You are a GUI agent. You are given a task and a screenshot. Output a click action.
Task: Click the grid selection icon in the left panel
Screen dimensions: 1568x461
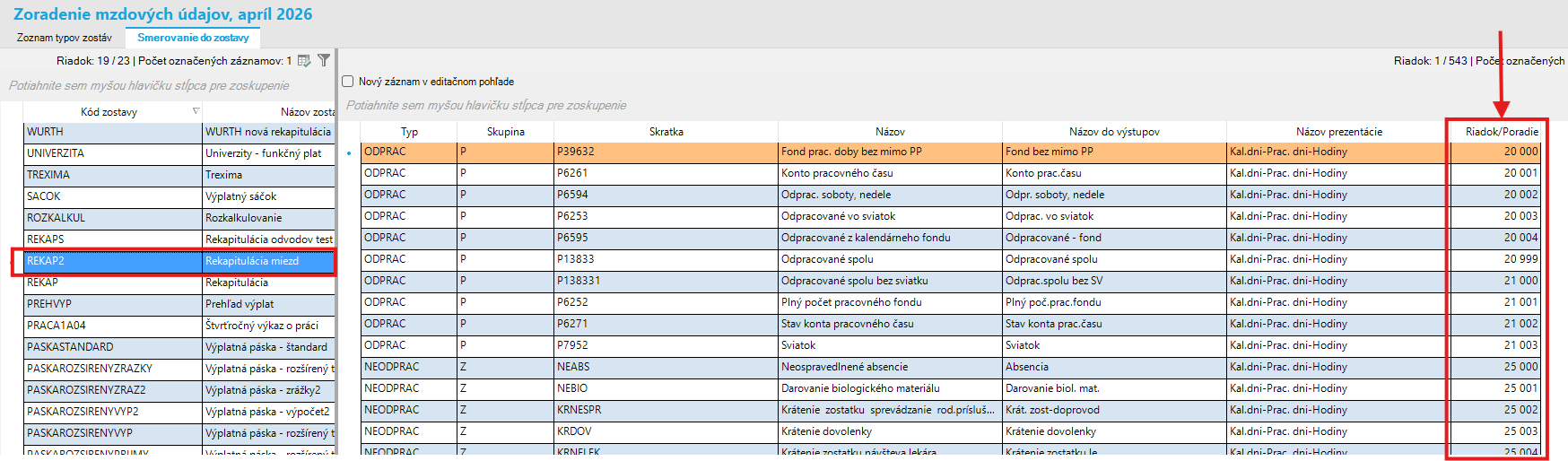tap(304, 61)
